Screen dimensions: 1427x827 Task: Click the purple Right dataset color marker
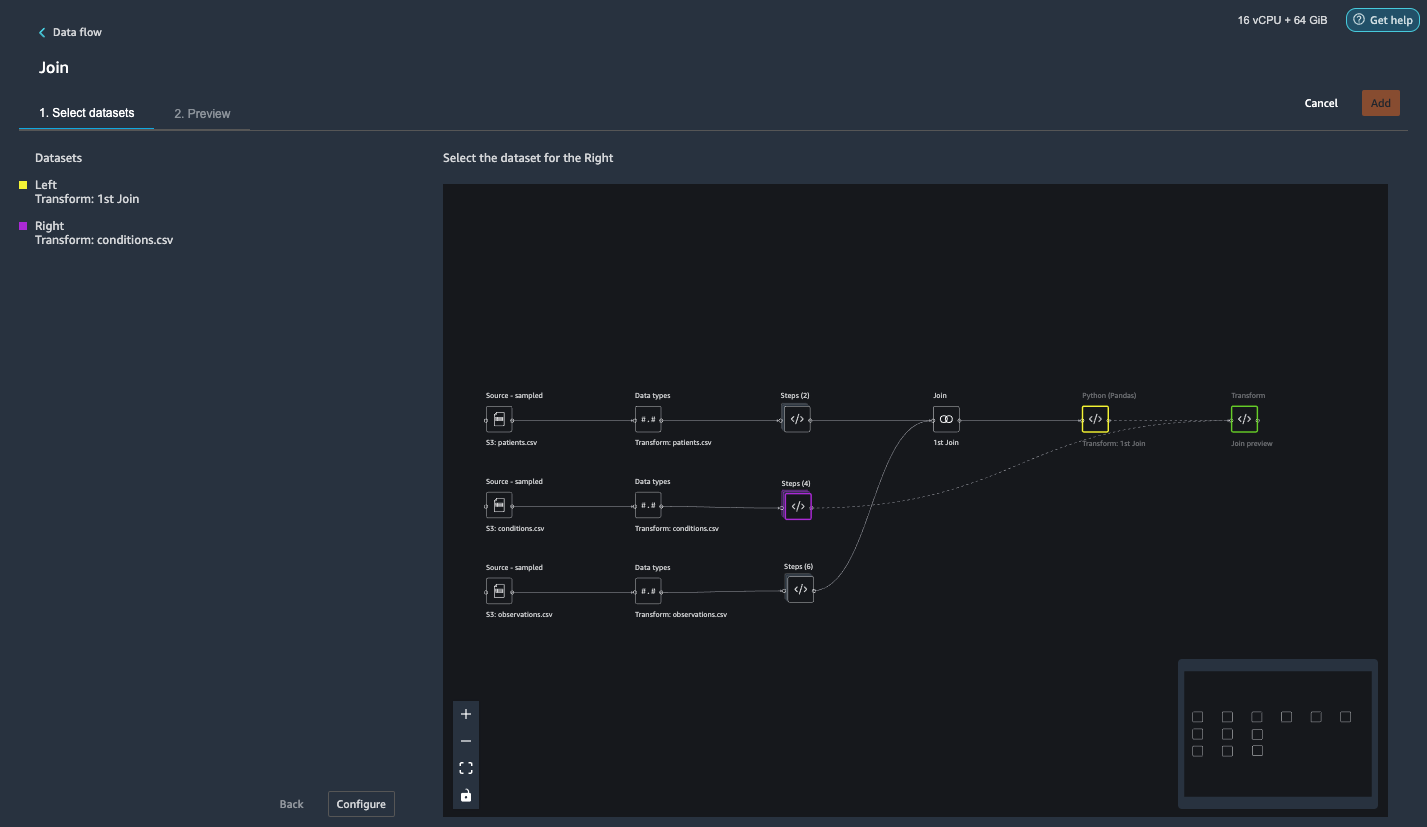coord(23,226)
